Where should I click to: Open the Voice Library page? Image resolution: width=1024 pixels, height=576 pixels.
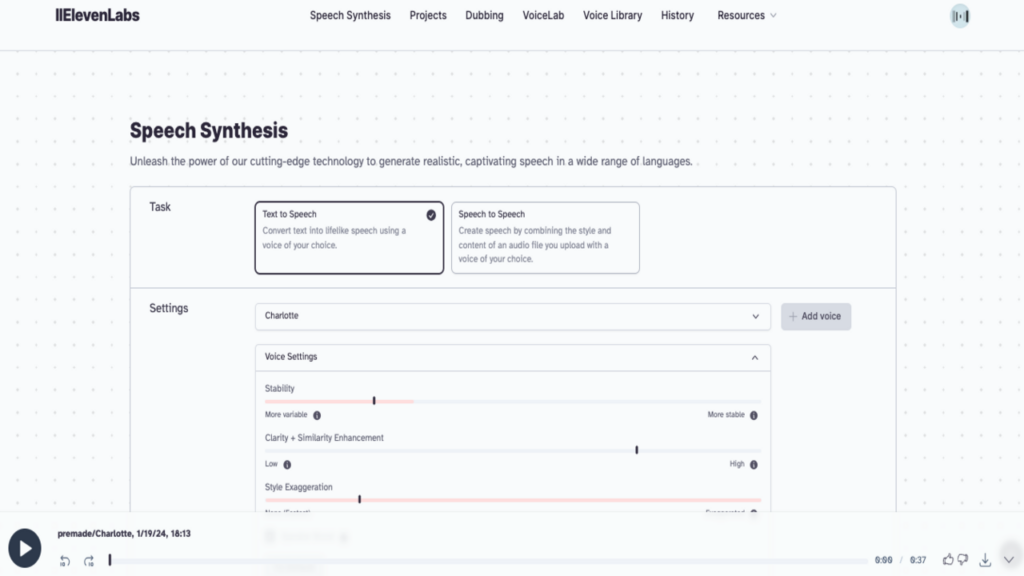click(612, 16)
